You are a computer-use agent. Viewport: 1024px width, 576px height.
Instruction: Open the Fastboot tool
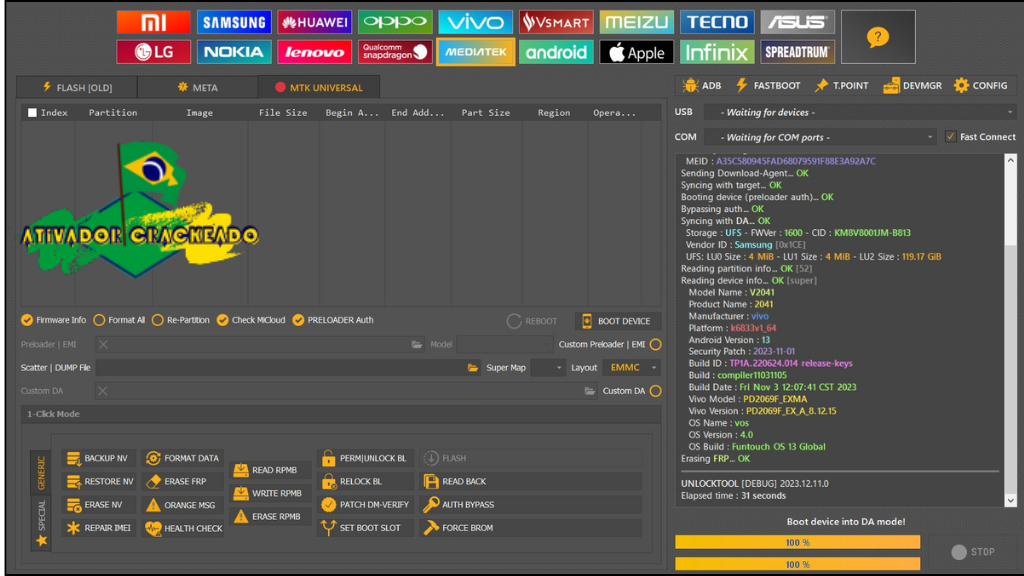(768, 86)
